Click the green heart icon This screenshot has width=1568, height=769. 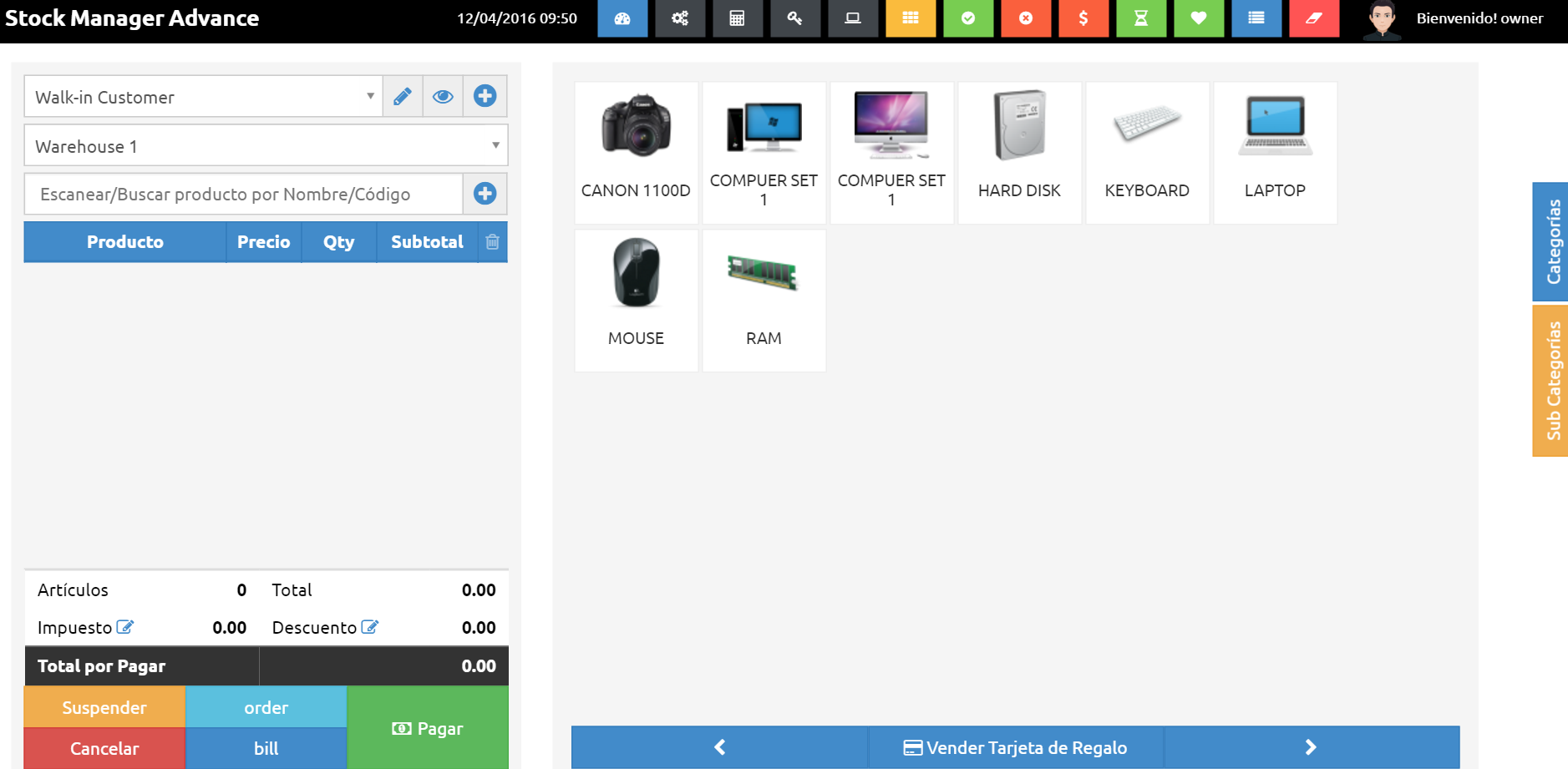1198,18
